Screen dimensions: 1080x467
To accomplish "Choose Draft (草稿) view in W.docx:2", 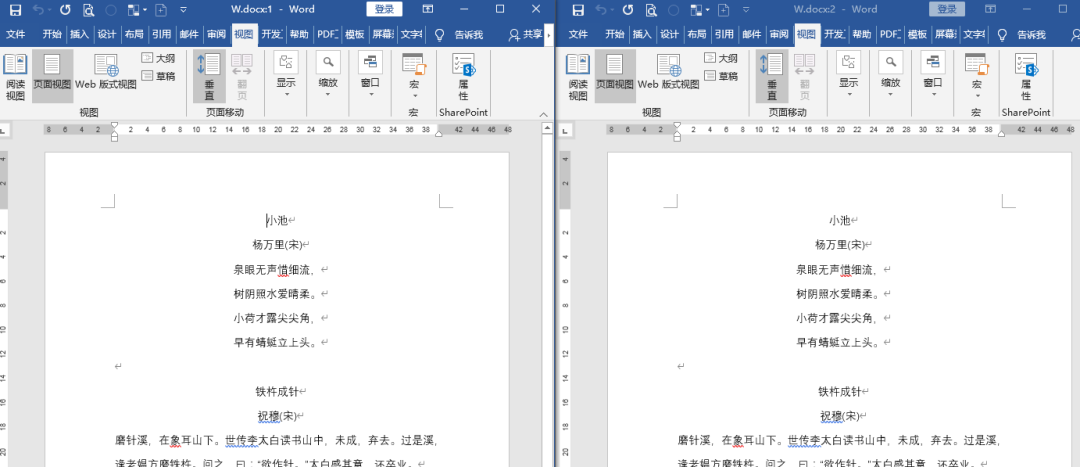I will 721,76.
